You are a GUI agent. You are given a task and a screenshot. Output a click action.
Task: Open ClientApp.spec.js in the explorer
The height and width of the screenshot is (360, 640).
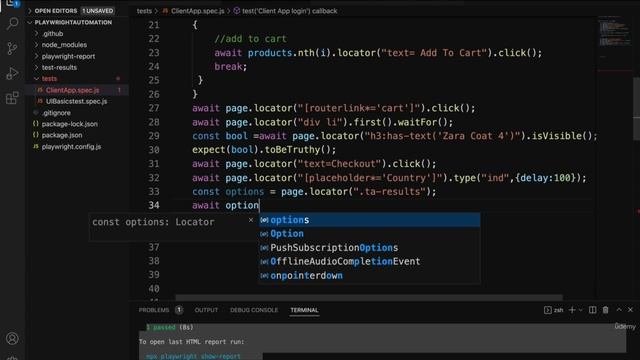coord(72,90)
